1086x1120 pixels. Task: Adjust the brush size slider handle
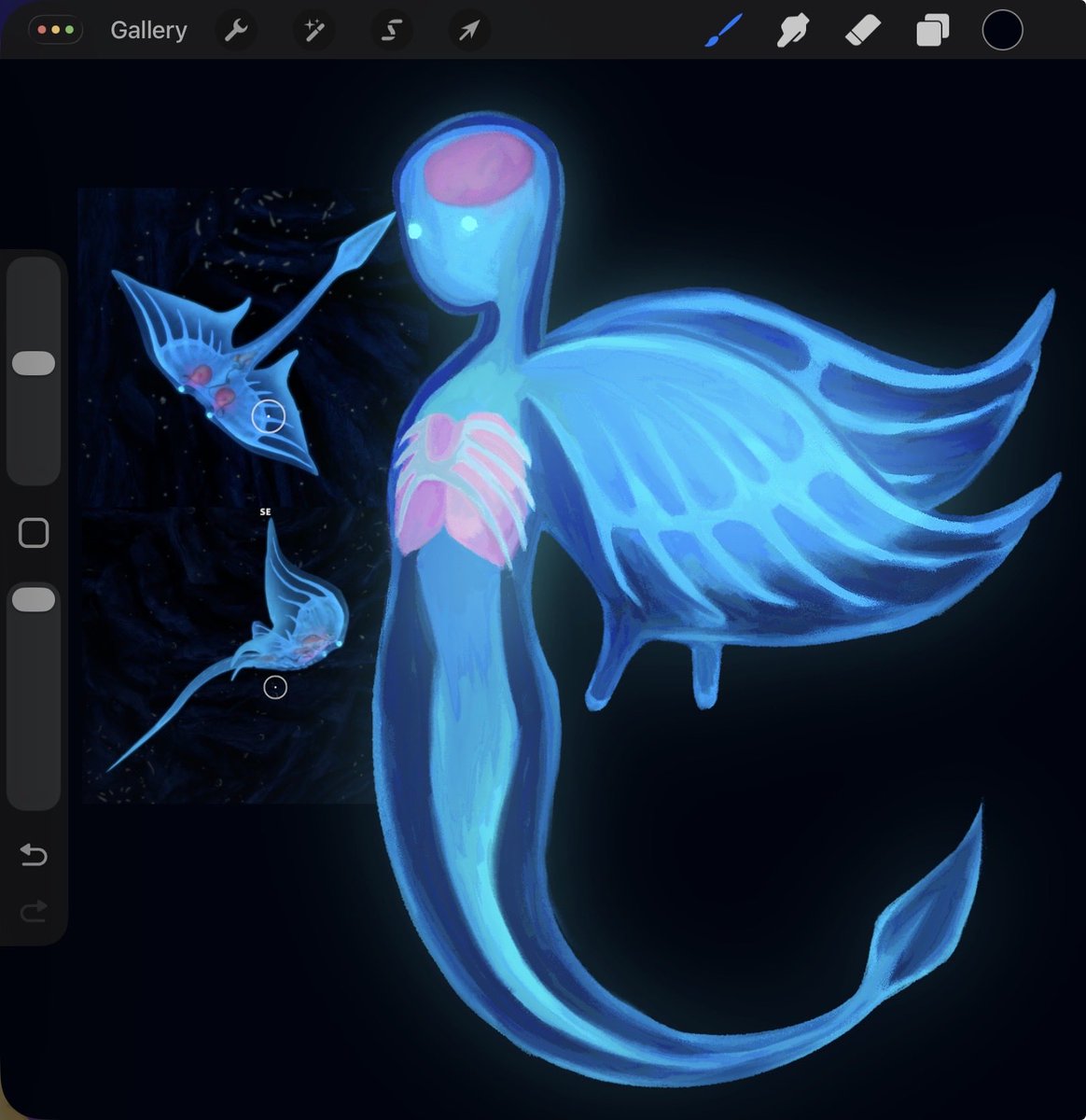click(x=34, y=363)
